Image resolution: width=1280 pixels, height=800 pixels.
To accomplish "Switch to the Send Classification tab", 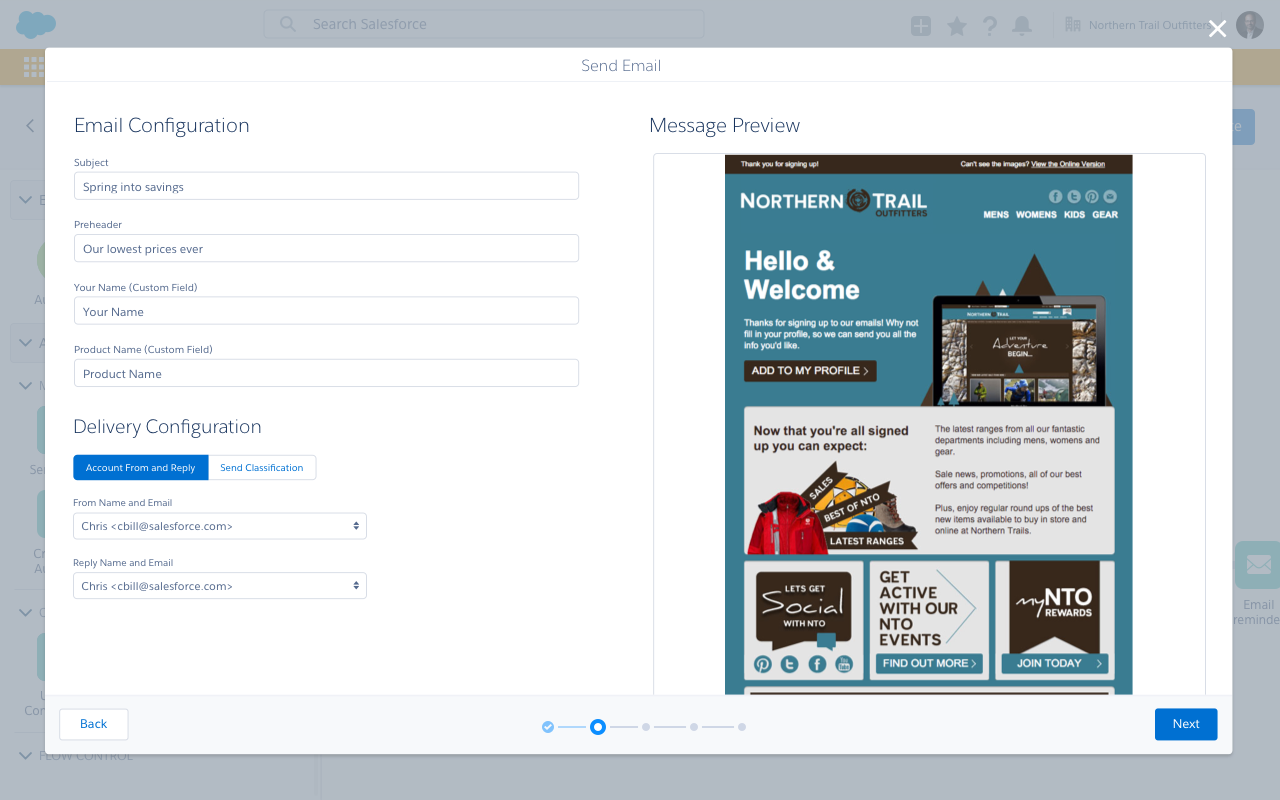I will (262, 468).
